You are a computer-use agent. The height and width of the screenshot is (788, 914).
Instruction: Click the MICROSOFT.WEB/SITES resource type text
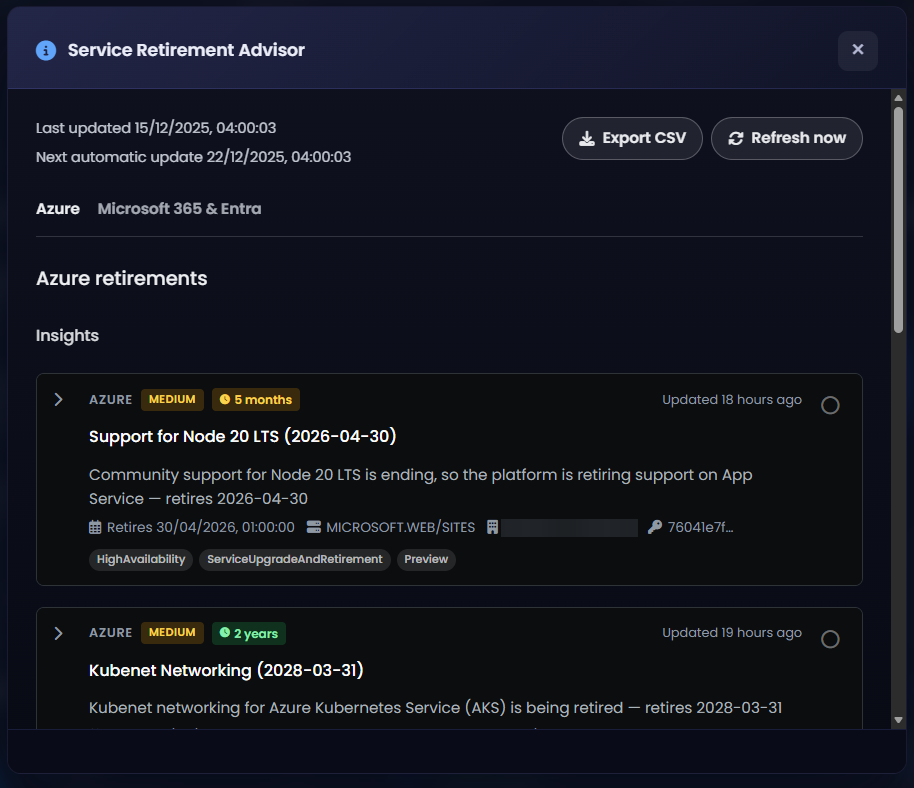[x=400, y=527]
